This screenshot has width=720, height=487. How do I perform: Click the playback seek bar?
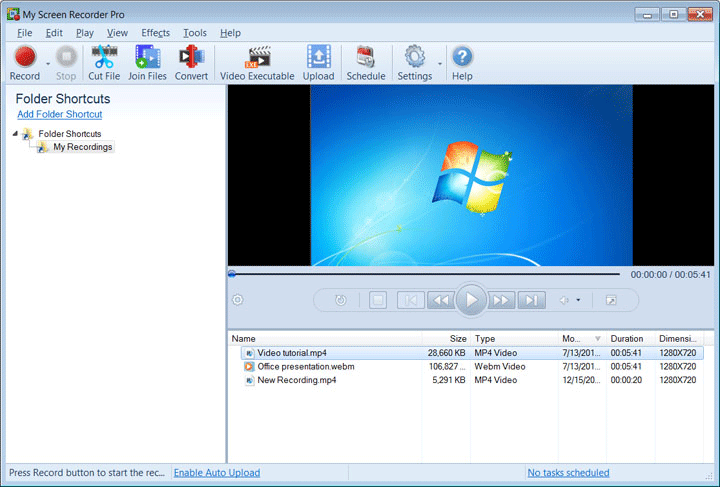coord(426,274)
